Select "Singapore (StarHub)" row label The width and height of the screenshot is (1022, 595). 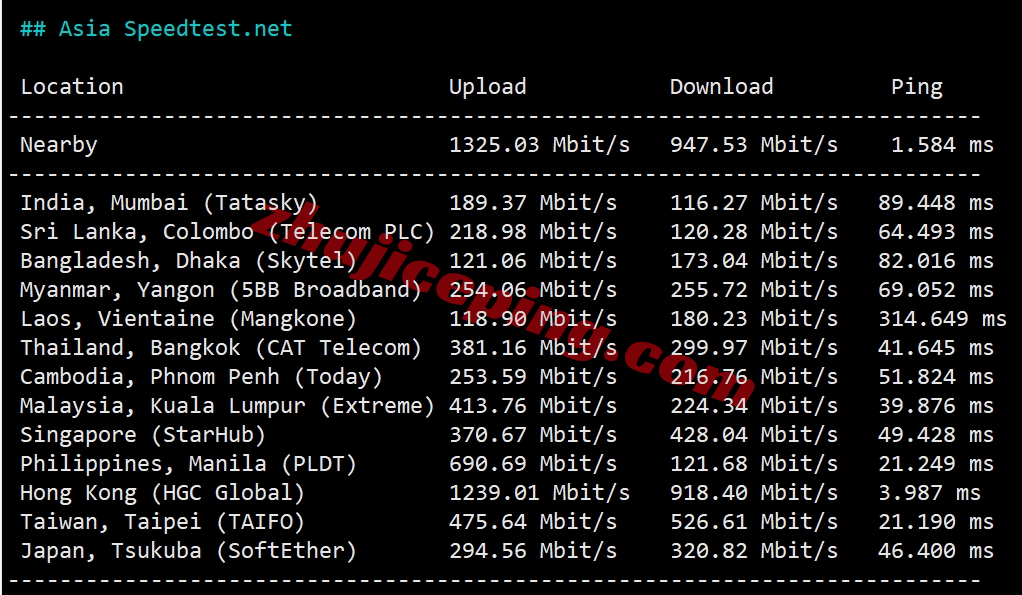(143, 435)
